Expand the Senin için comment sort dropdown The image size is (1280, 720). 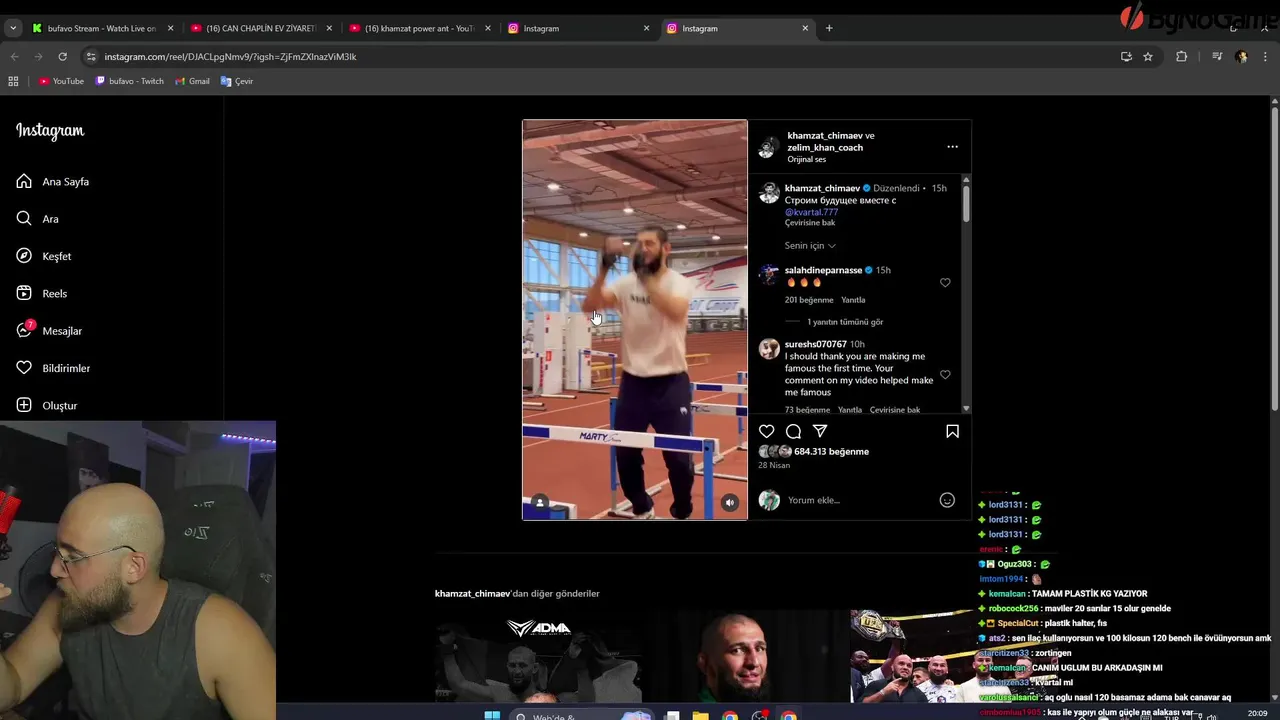[x=810, y=246]
